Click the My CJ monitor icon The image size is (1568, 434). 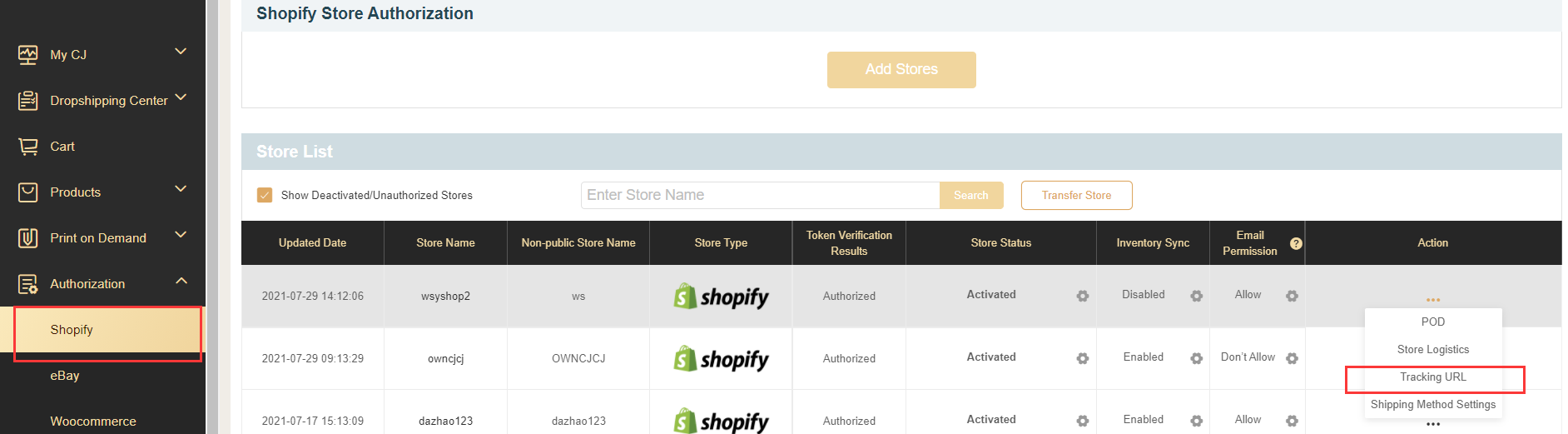(x=27, y=55)
